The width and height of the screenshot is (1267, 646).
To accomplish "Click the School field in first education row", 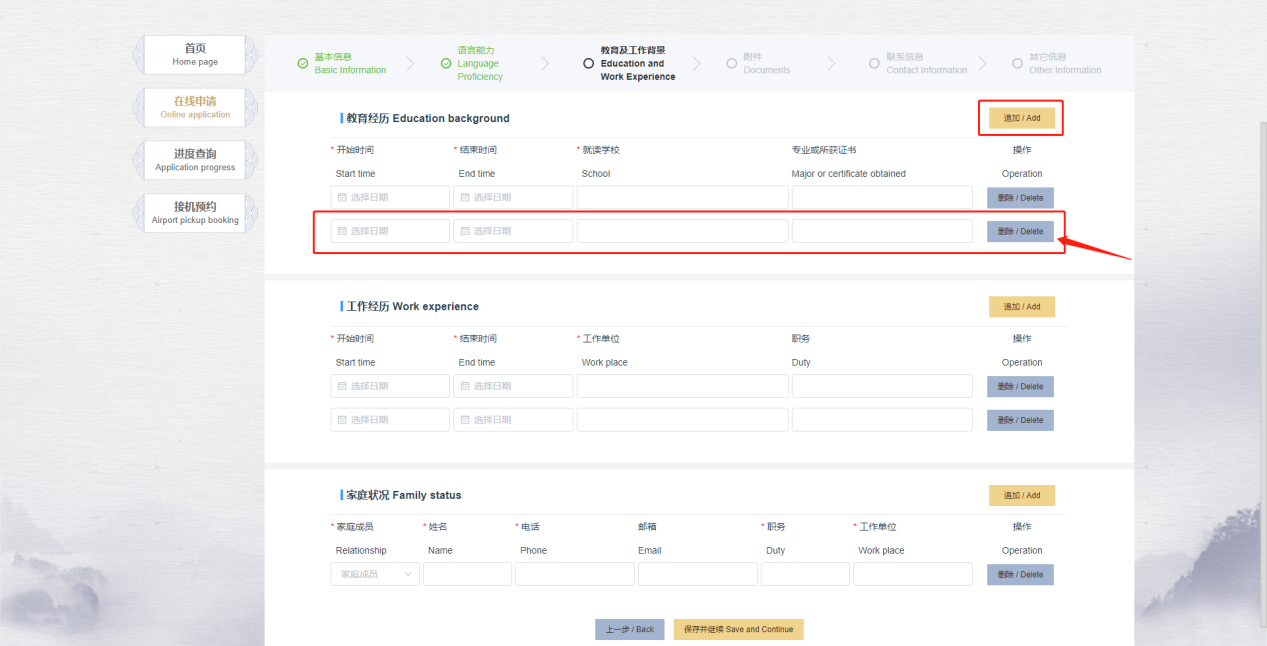I will click(682, 198).
